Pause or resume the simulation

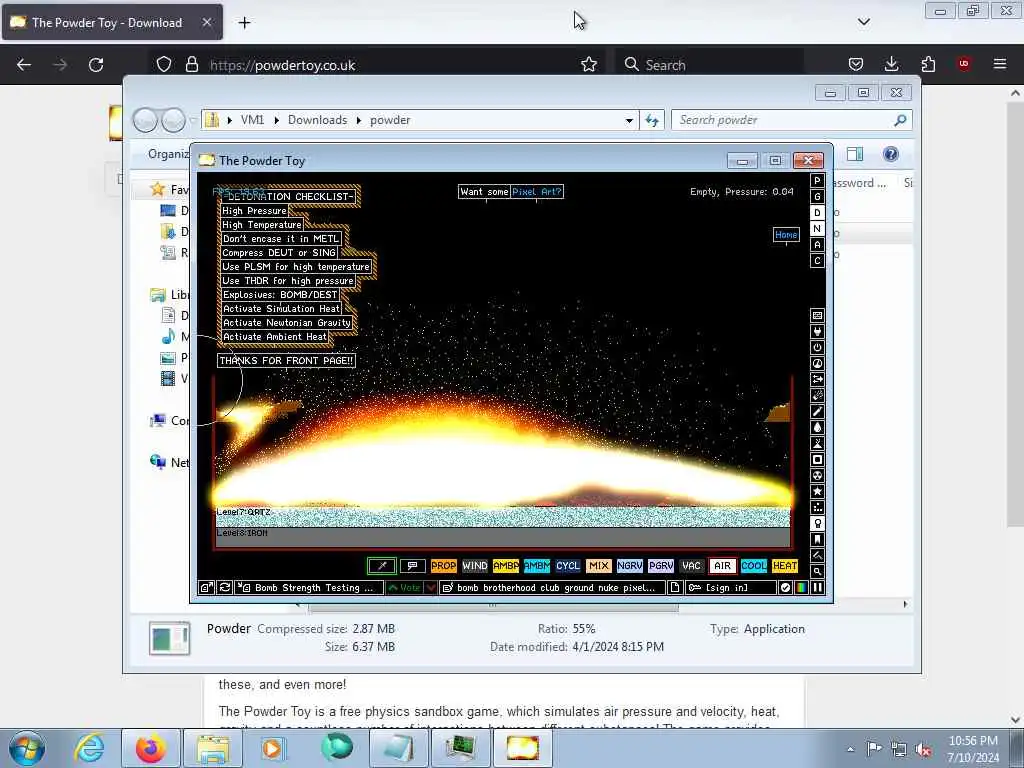click(817, 588)
